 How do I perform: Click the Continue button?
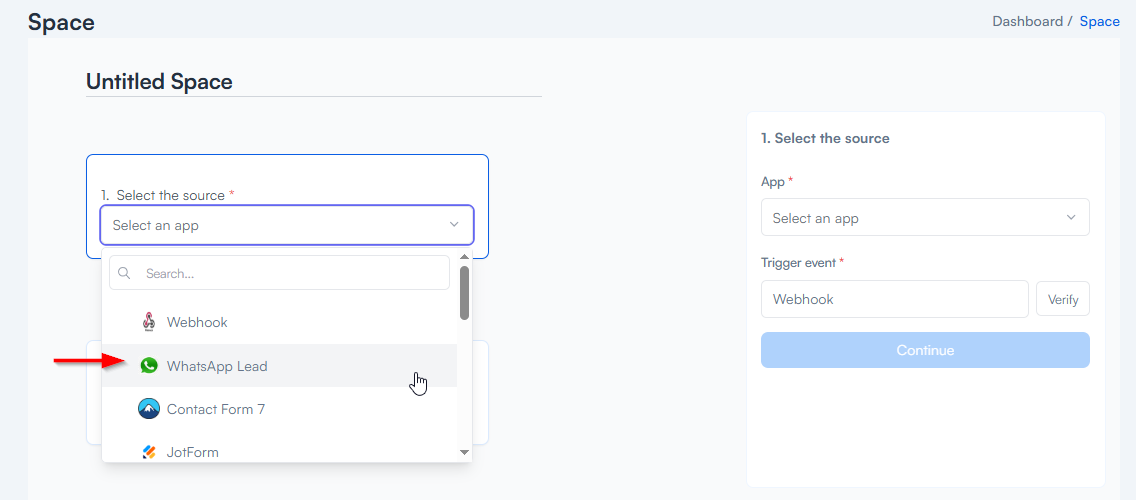coord(925,350)
